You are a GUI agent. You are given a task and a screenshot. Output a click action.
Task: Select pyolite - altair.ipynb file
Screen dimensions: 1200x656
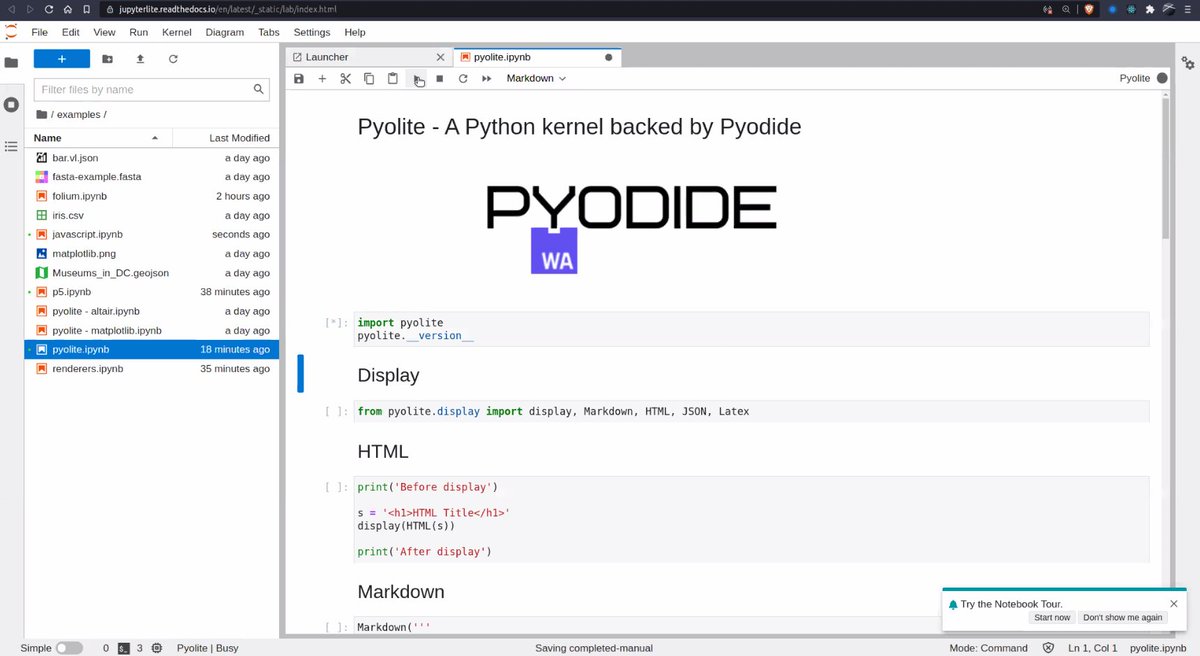[152, 311]
